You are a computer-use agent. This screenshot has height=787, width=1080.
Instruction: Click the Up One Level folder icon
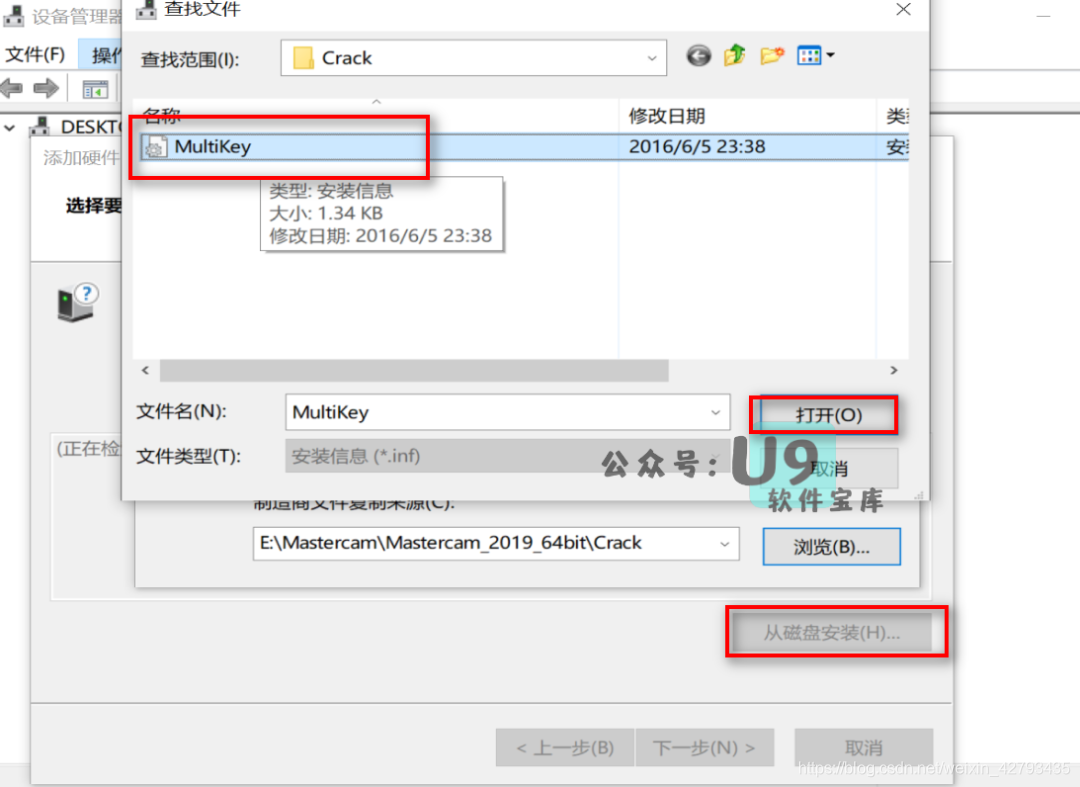pyautogui.click(x=735, y=57)
